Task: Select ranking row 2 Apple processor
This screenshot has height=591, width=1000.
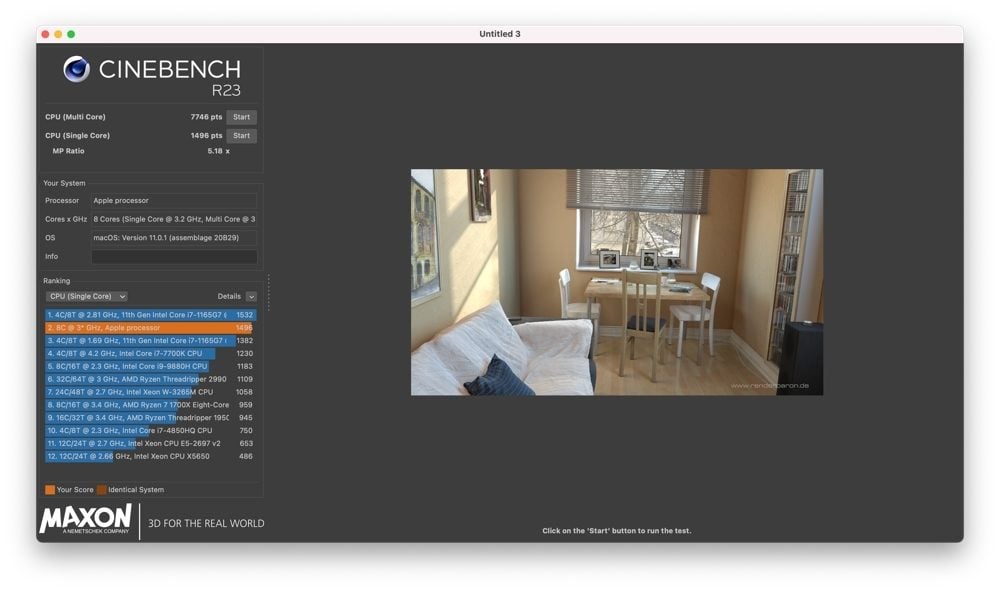Action: (x=151, y=328)
